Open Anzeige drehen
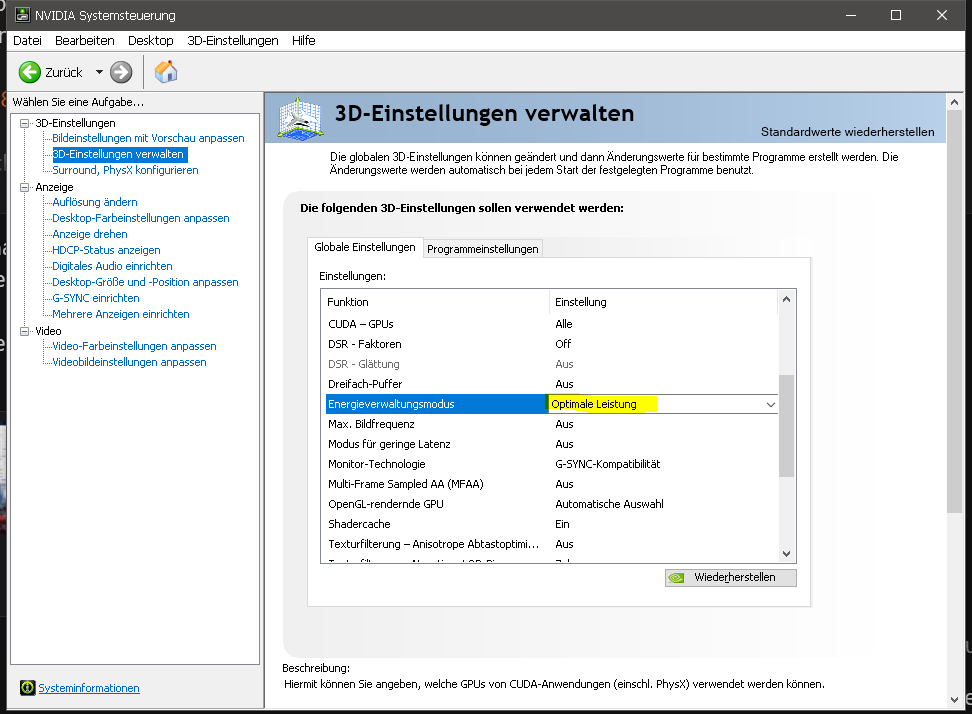 pyautogui.click(x=90, y=234)
